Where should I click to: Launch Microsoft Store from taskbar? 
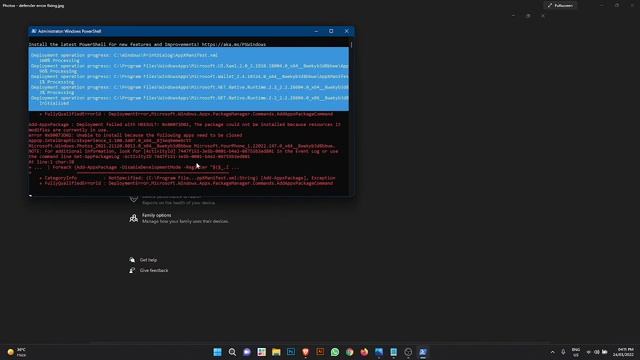pyautogui.click(x=262, y=352)
